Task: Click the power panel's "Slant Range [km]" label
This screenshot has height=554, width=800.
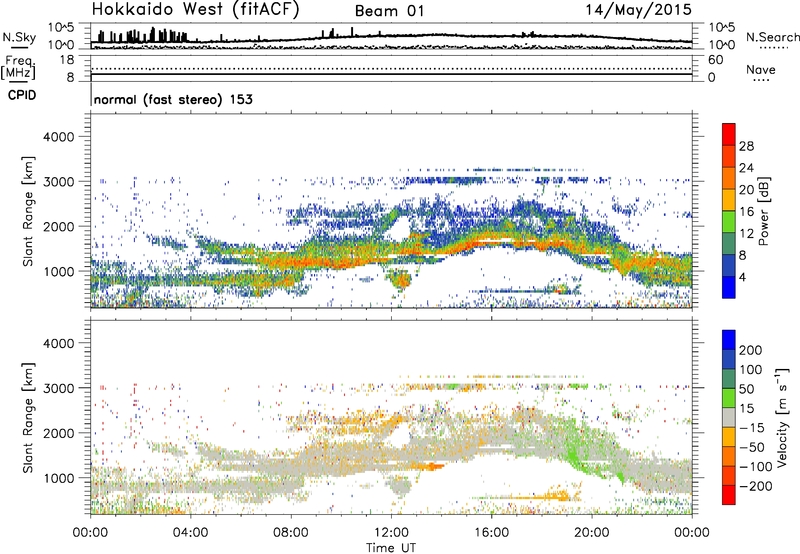Action: click(x=28, y=212)
